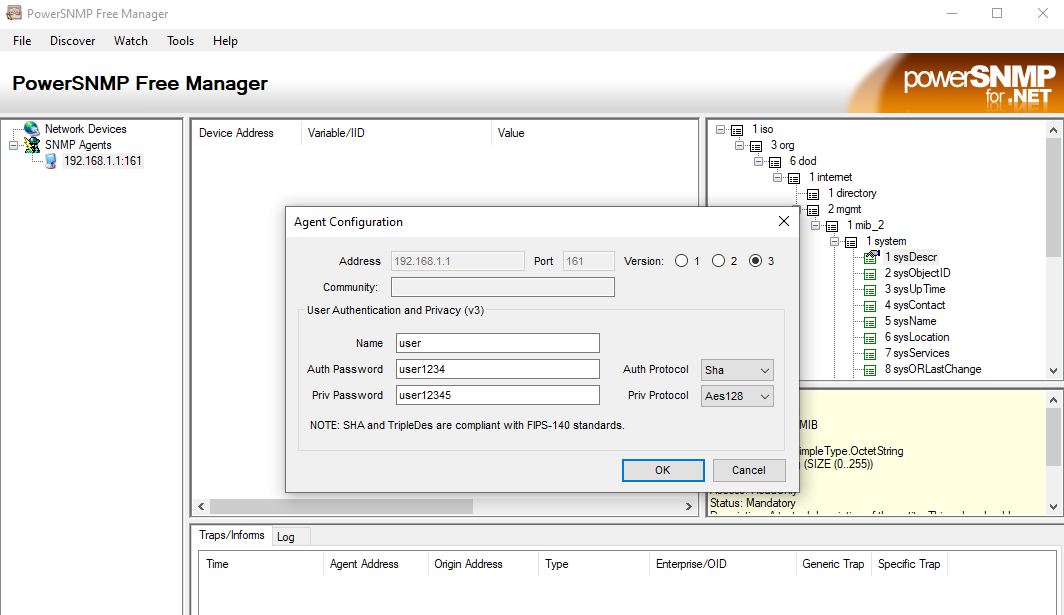Click the right arrow of horizontal scrollbar
The height and width of the screenshot is (615, 1064).
click(689, 506)
